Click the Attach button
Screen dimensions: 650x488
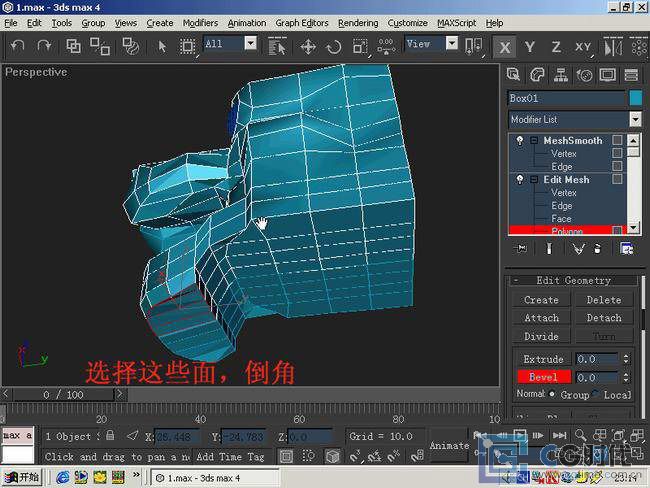click(541, 318)
